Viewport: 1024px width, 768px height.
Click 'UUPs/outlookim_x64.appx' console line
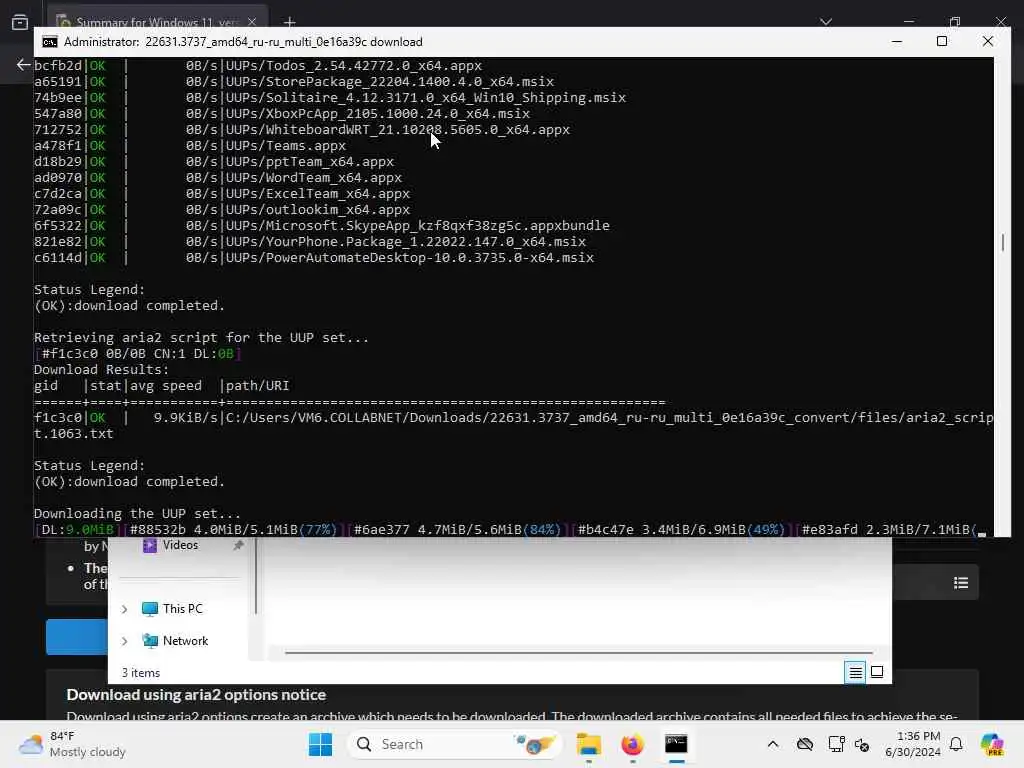coord(318,210)
